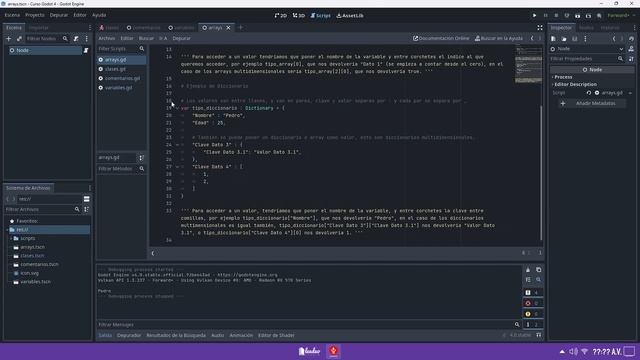Image resolution: width=640 pixels, height=360 pixels.
Task: Open the Inspector object history icon
Action: [631, 39]
